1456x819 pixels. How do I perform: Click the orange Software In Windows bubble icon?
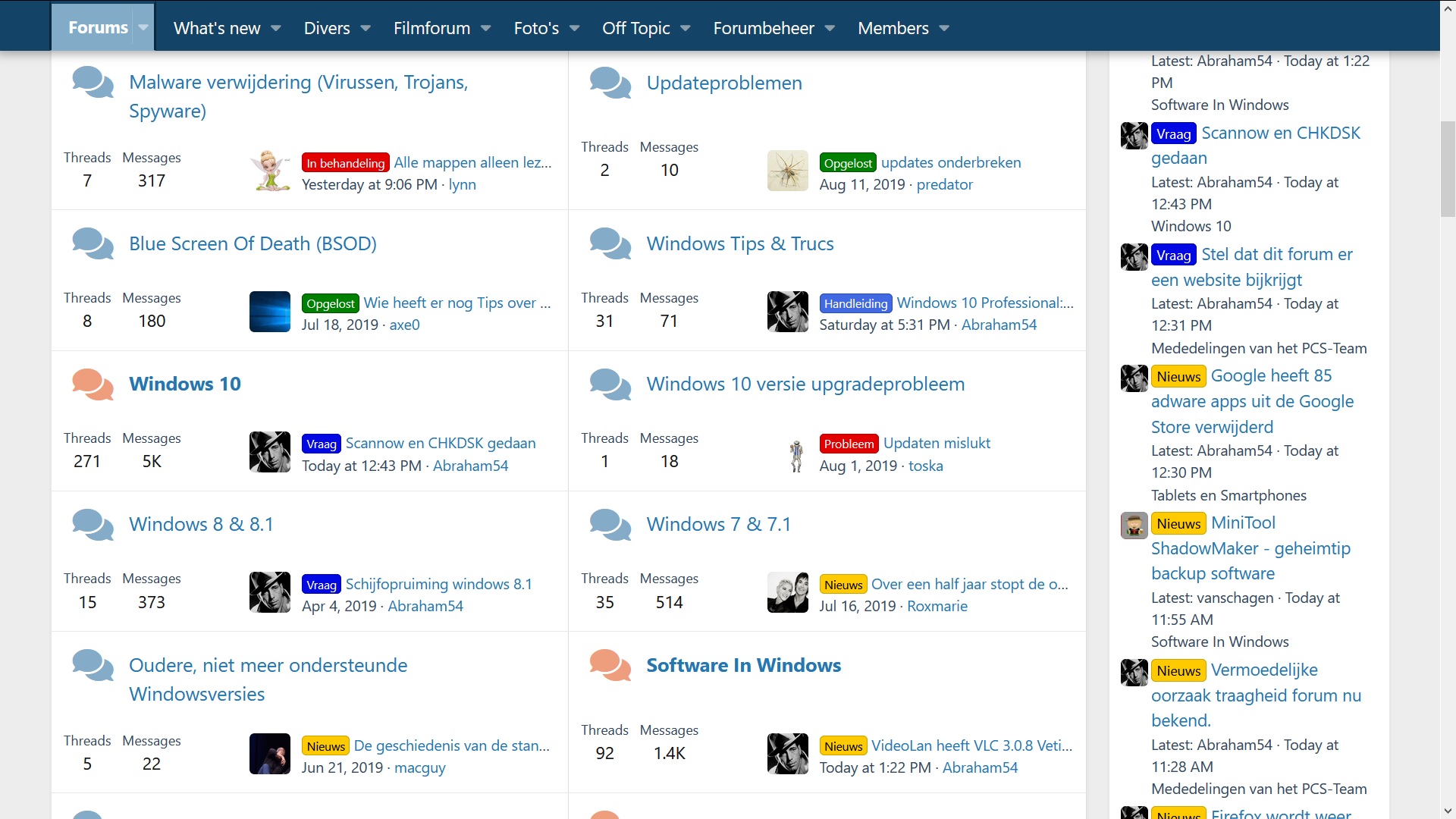pos(610,666)
